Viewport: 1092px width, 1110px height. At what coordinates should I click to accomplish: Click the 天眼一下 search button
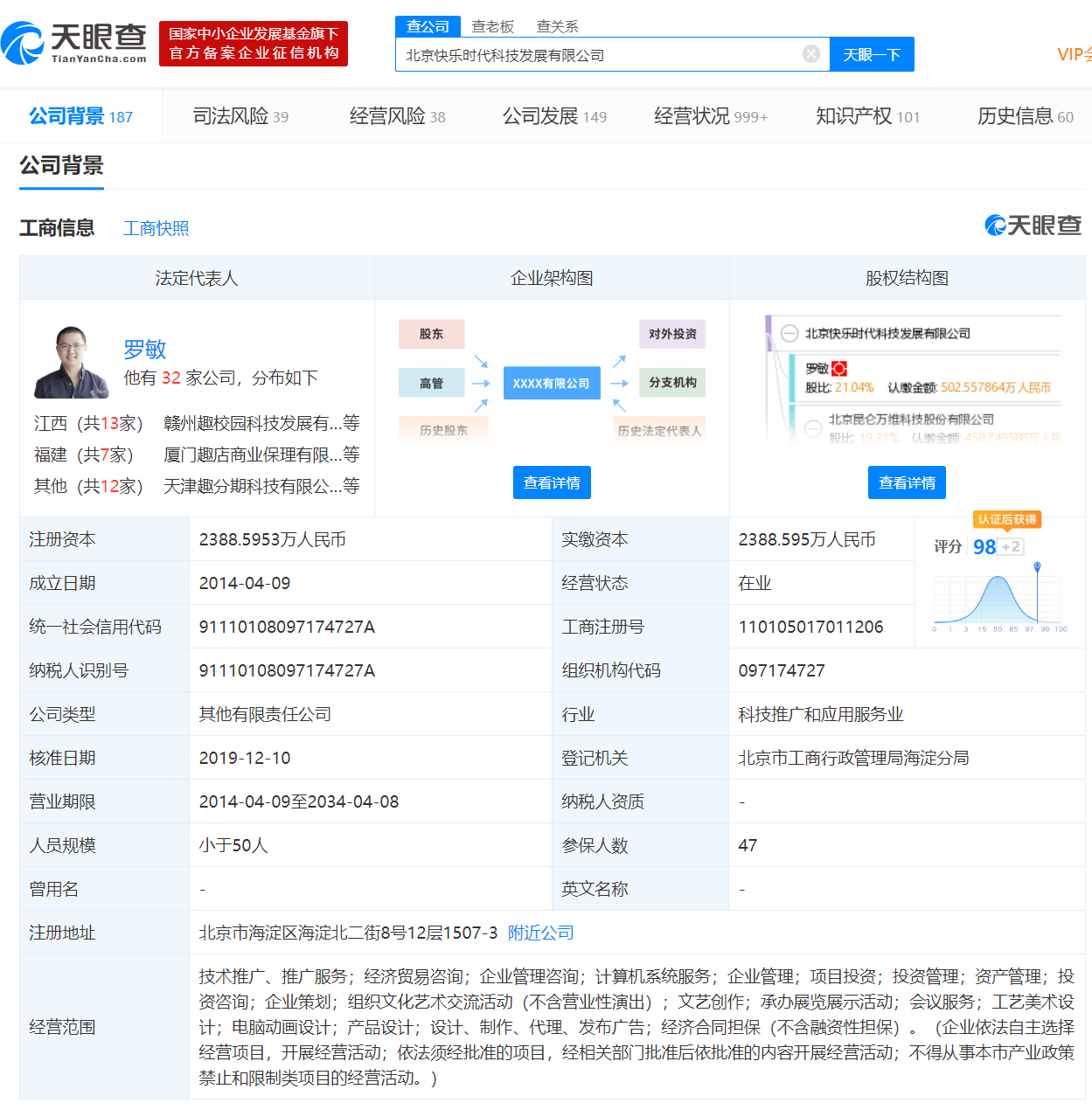coord(871,53)
